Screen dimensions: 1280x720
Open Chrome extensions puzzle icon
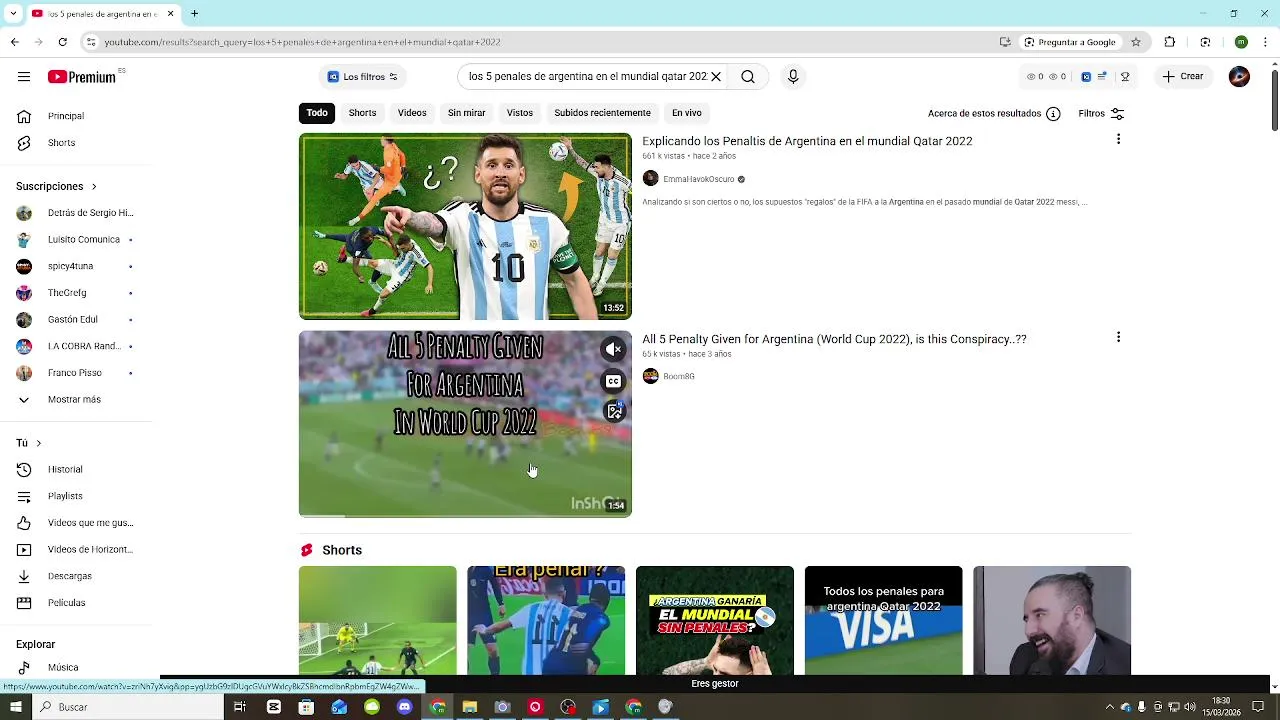pos(1170,42)
